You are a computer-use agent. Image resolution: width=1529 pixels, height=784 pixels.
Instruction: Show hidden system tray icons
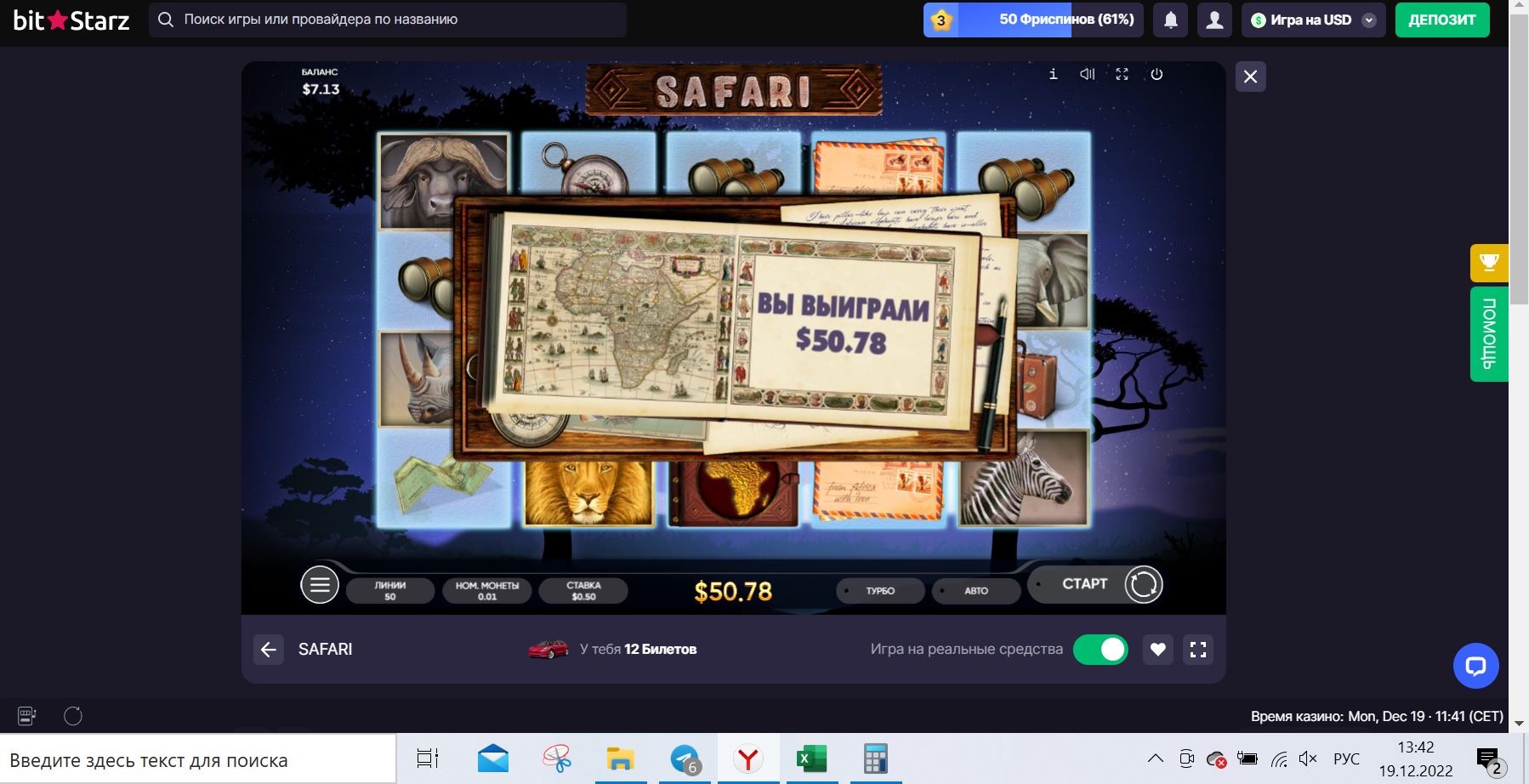[x=1155, y=758]
